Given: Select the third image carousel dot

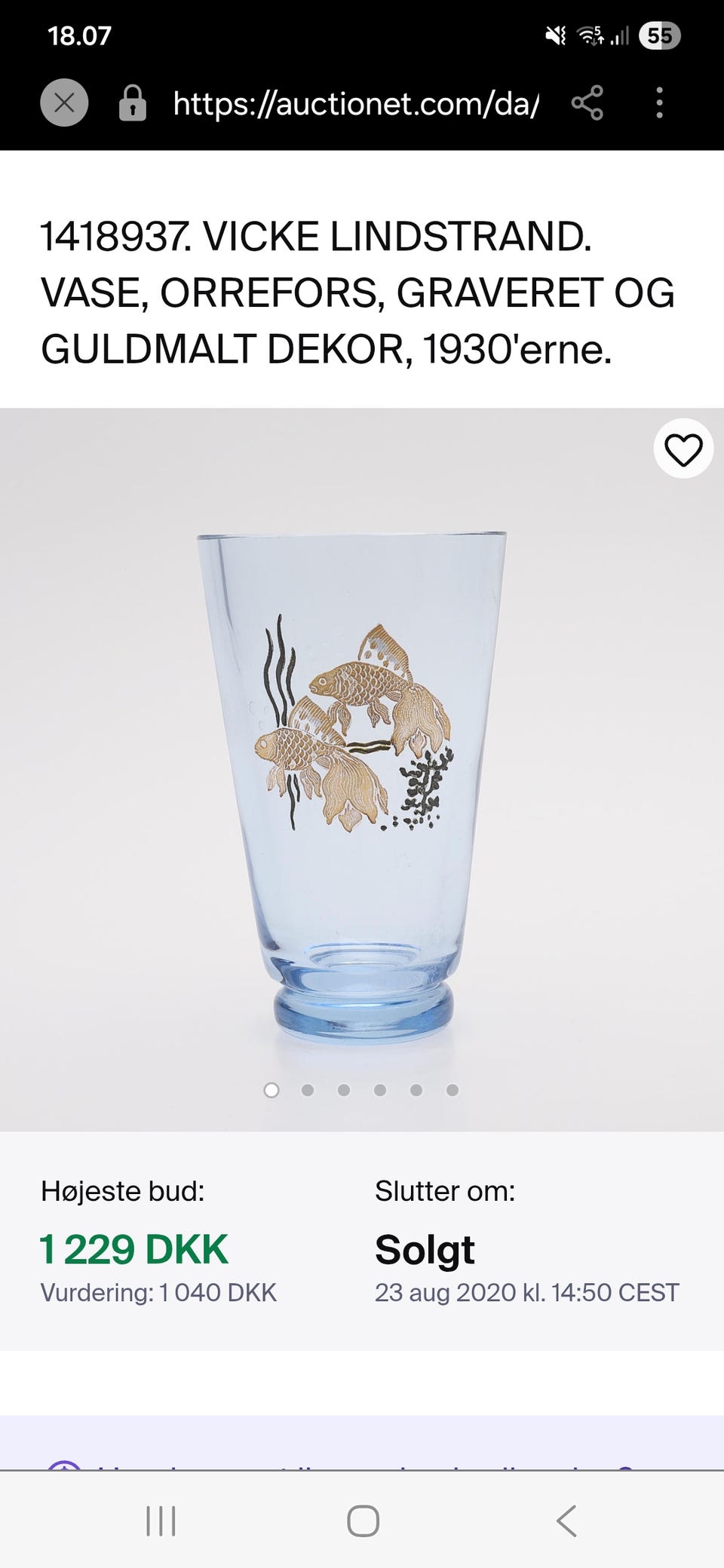Looking at the screenshot, I should pos(344,1090).
